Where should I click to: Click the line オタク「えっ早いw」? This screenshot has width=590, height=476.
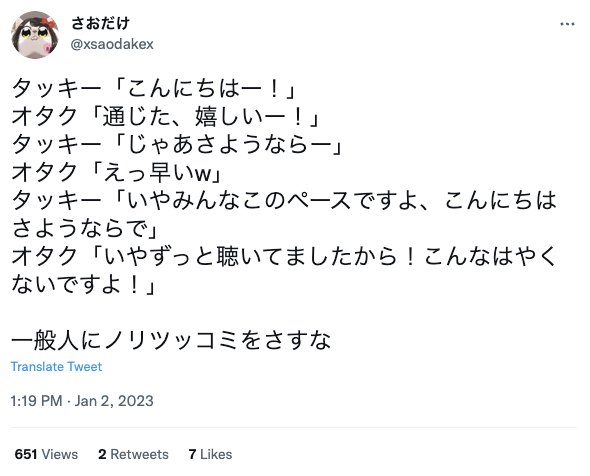[117, 173]
